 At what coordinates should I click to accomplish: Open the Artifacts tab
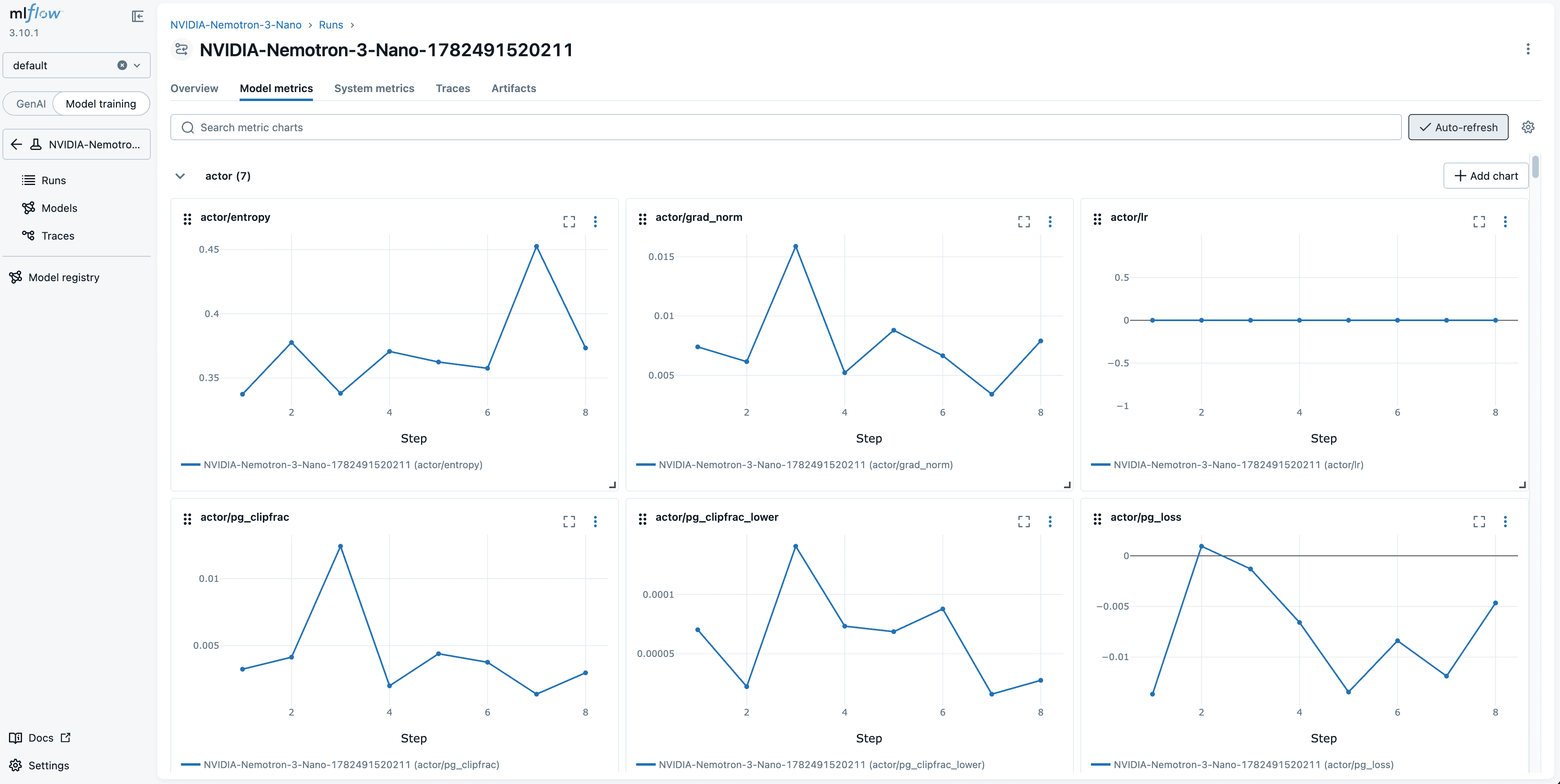tap(513, 88)
